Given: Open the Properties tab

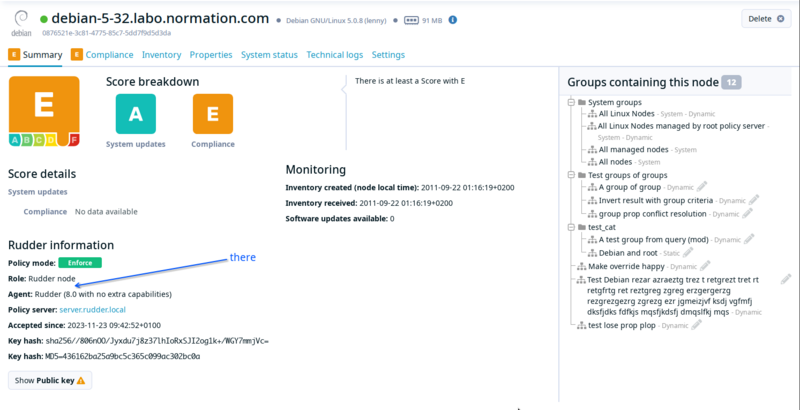Looking at the screenshot, I should 211,55.
